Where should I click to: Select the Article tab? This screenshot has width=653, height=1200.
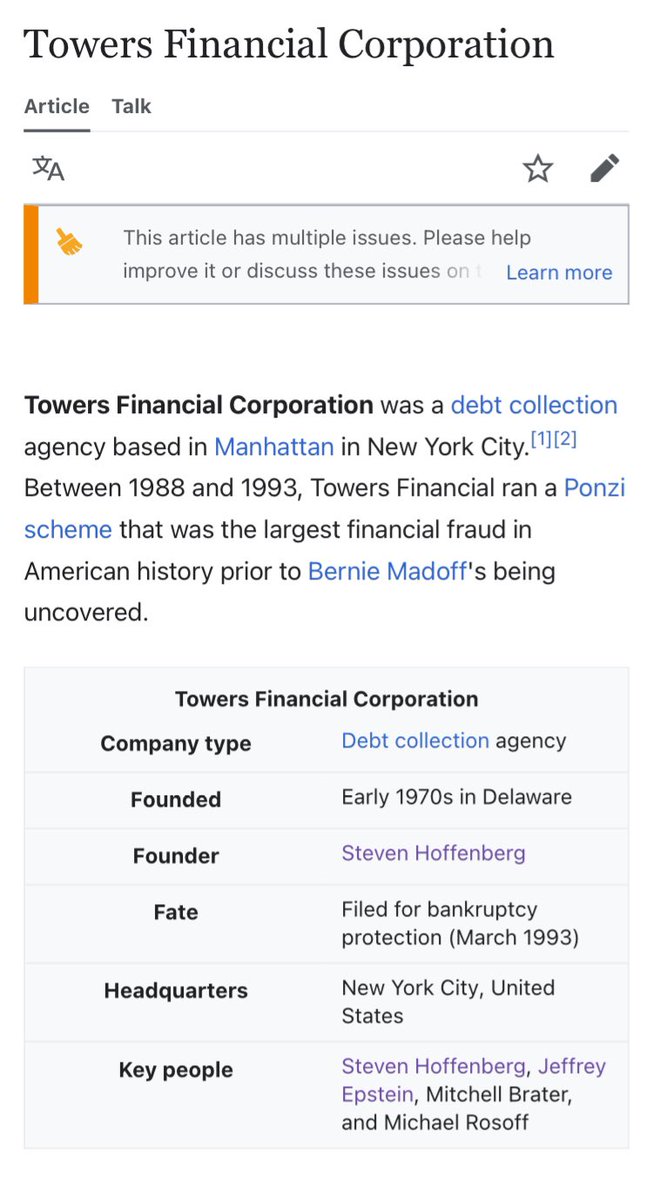click(57, 106)
